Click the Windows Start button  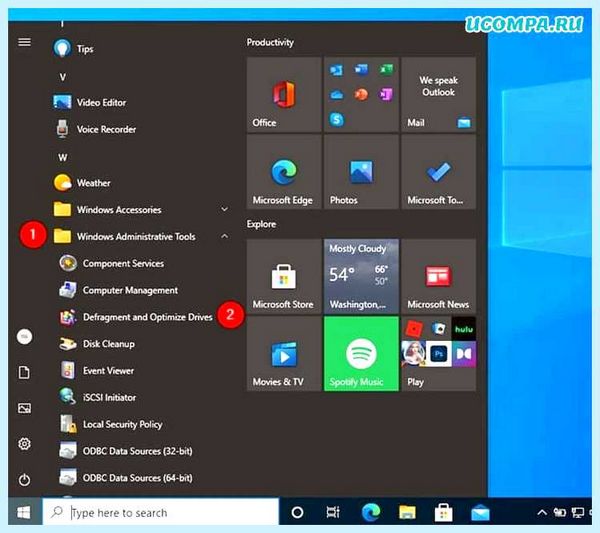[24, 512]
